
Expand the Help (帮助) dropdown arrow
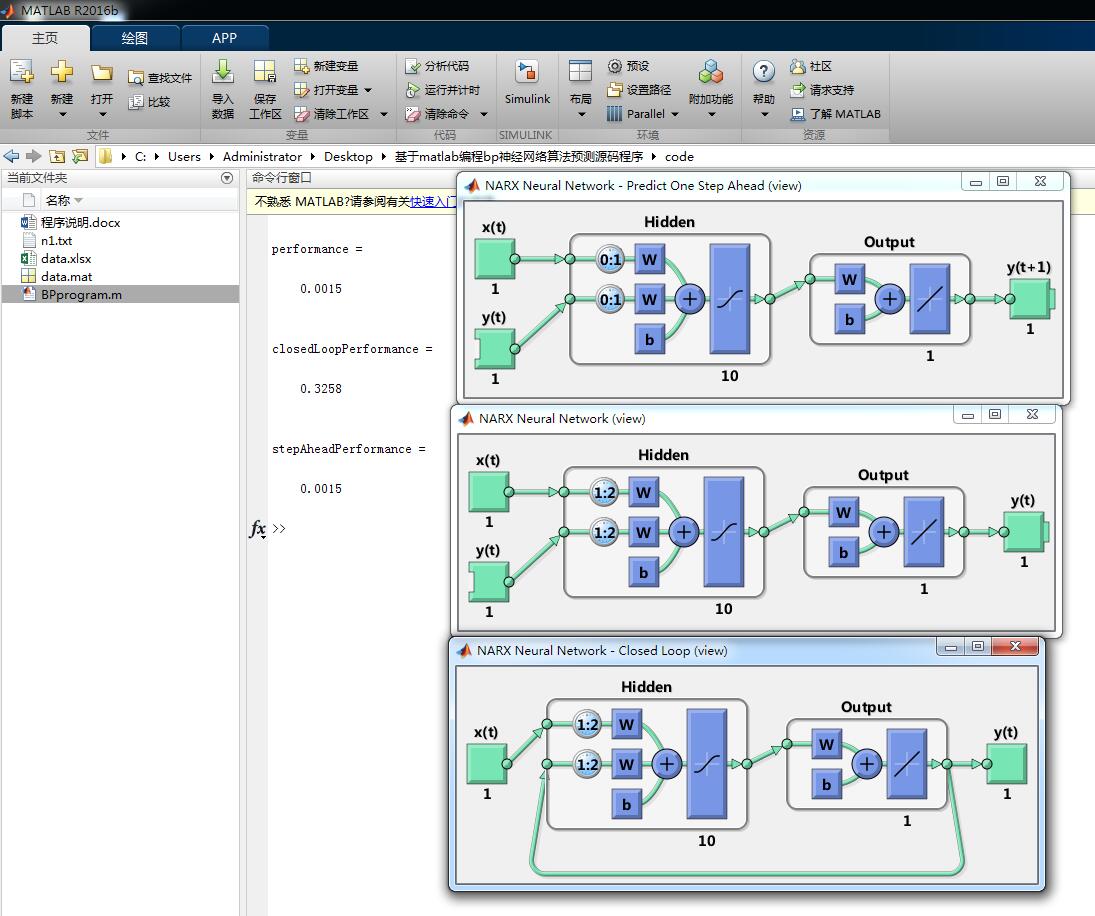[x=764, y=114]
